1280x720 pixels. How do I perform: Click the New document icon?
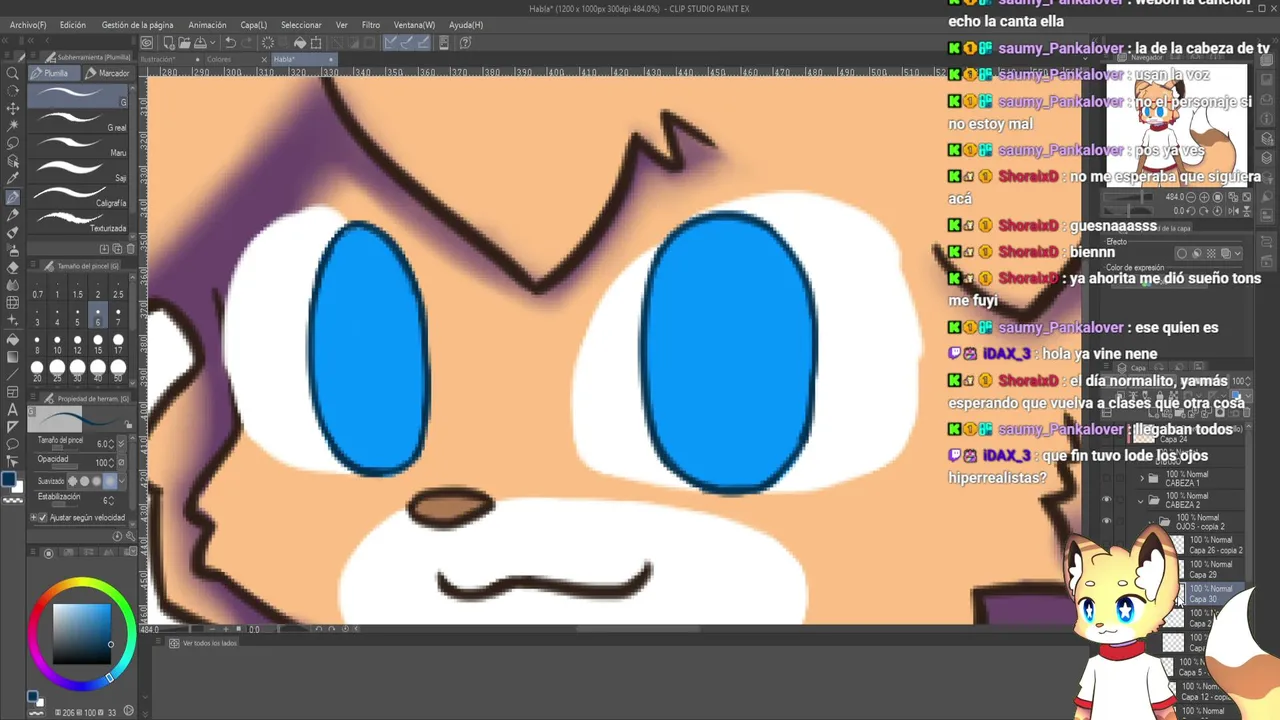point(169,43)
